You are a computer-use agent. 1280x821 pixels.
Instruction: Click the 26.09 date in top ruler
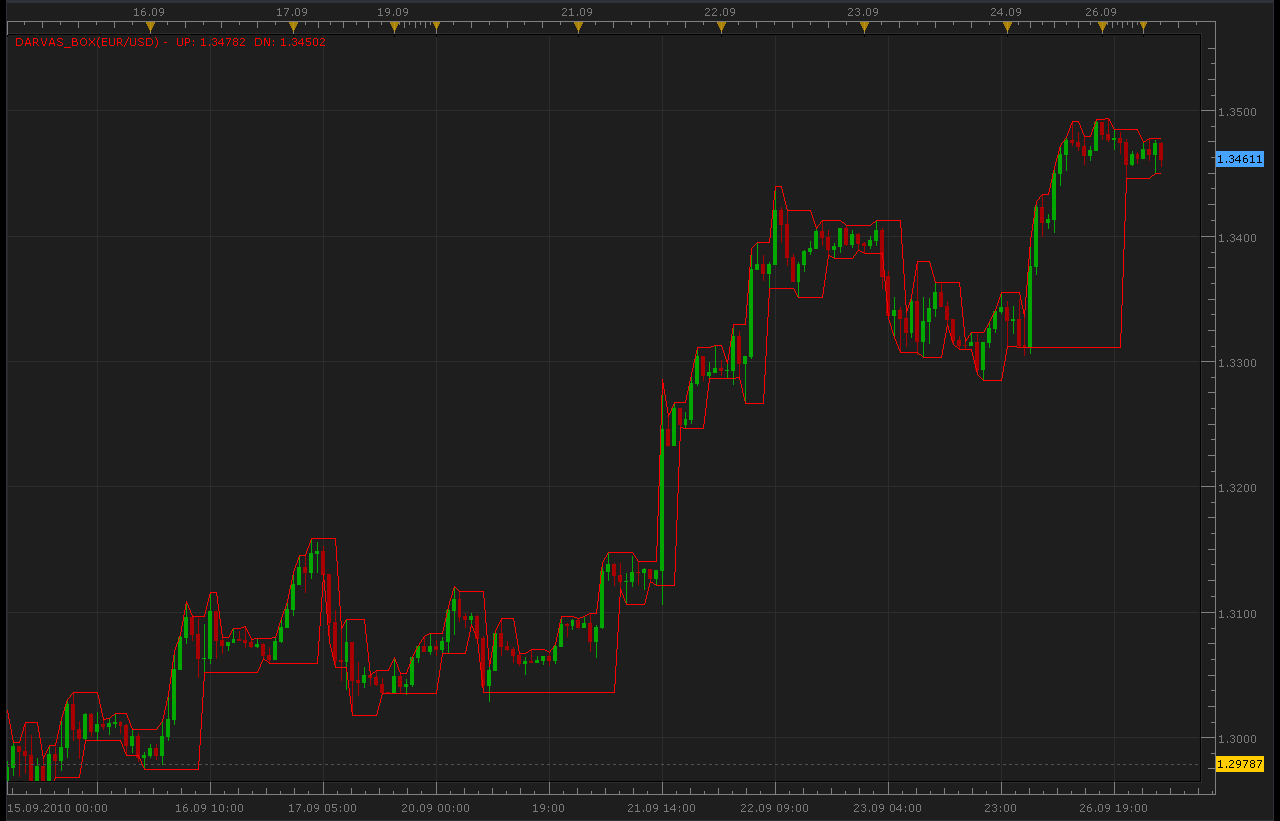pos(1101,12)
